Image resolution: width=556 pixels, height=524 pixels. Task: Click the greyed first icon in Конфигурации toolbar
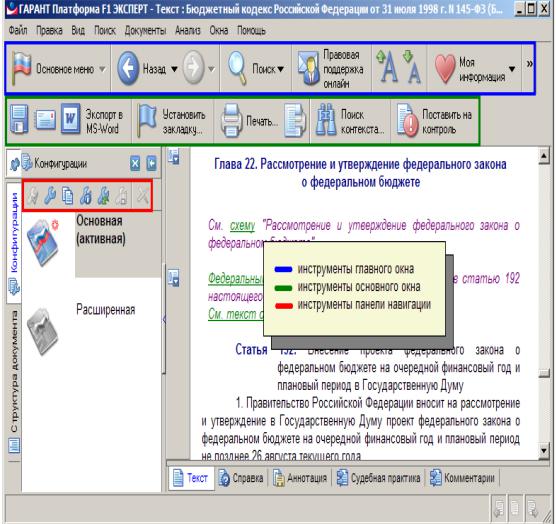[x=32, y=195]
